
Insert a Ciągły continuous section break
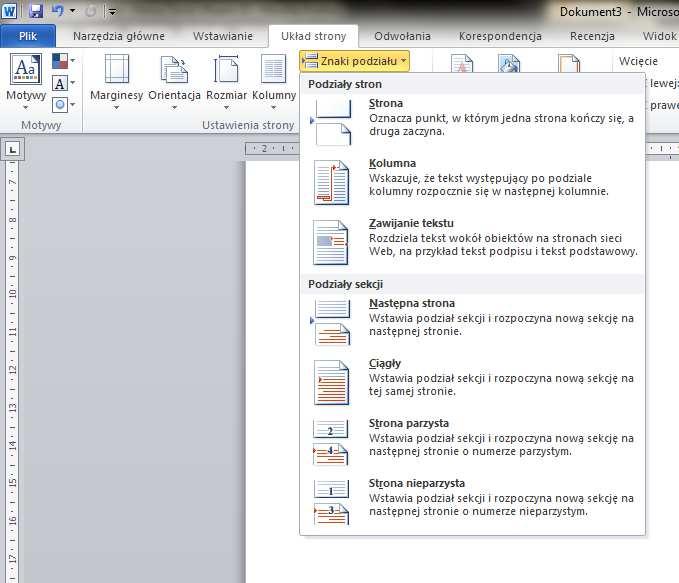[472, 380]
